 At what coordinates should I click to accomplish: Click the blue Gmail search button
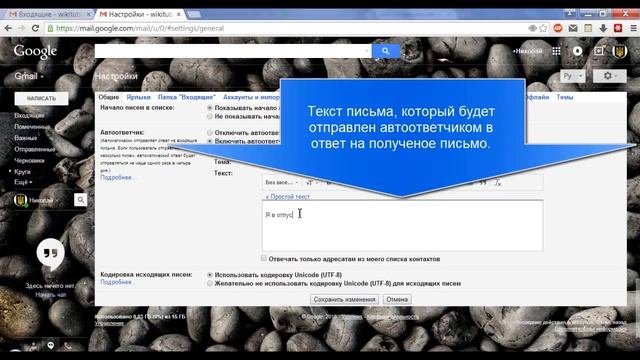386,51
